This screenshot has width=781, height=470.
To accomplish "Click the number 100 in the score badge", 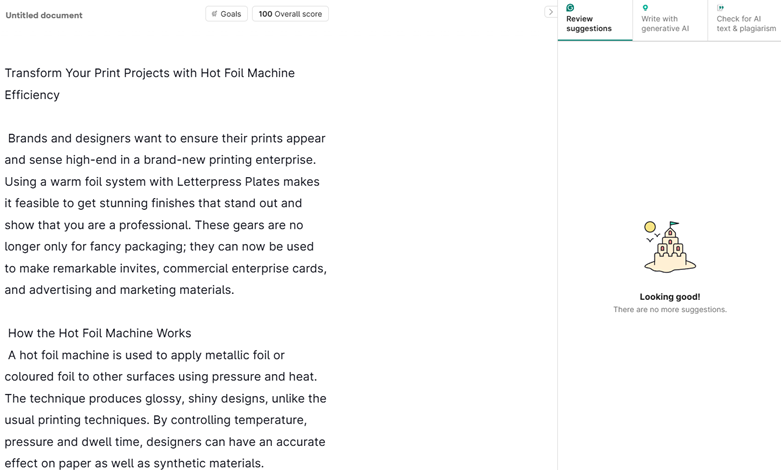I will point(265,14).
